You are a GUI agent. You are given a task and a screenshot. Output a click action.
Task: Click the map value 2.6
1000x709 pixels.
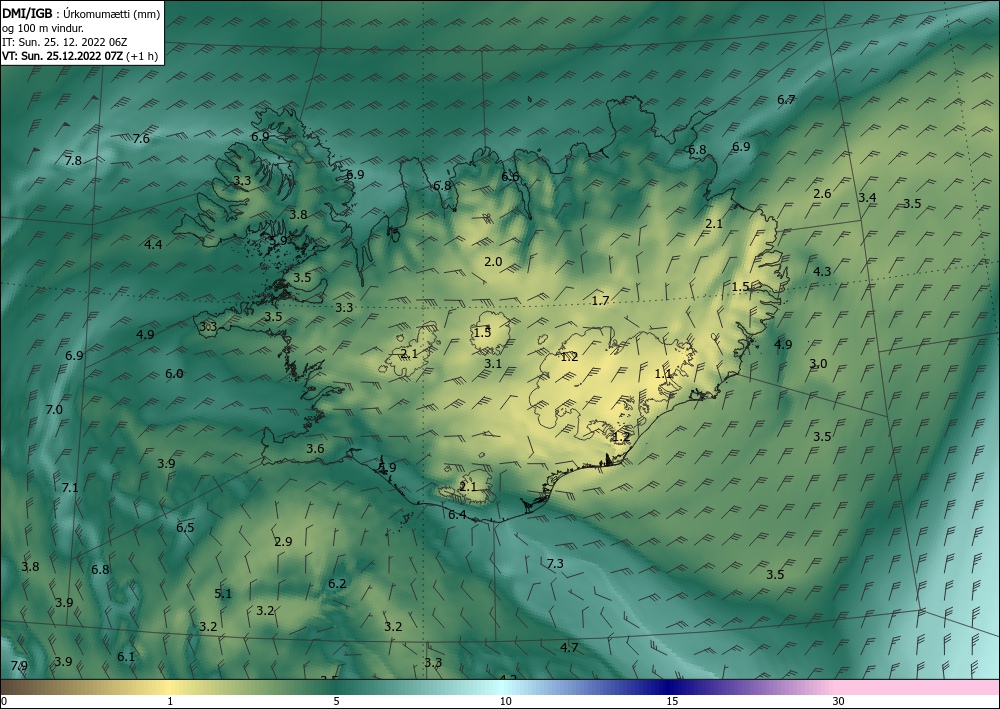point(823,194)
